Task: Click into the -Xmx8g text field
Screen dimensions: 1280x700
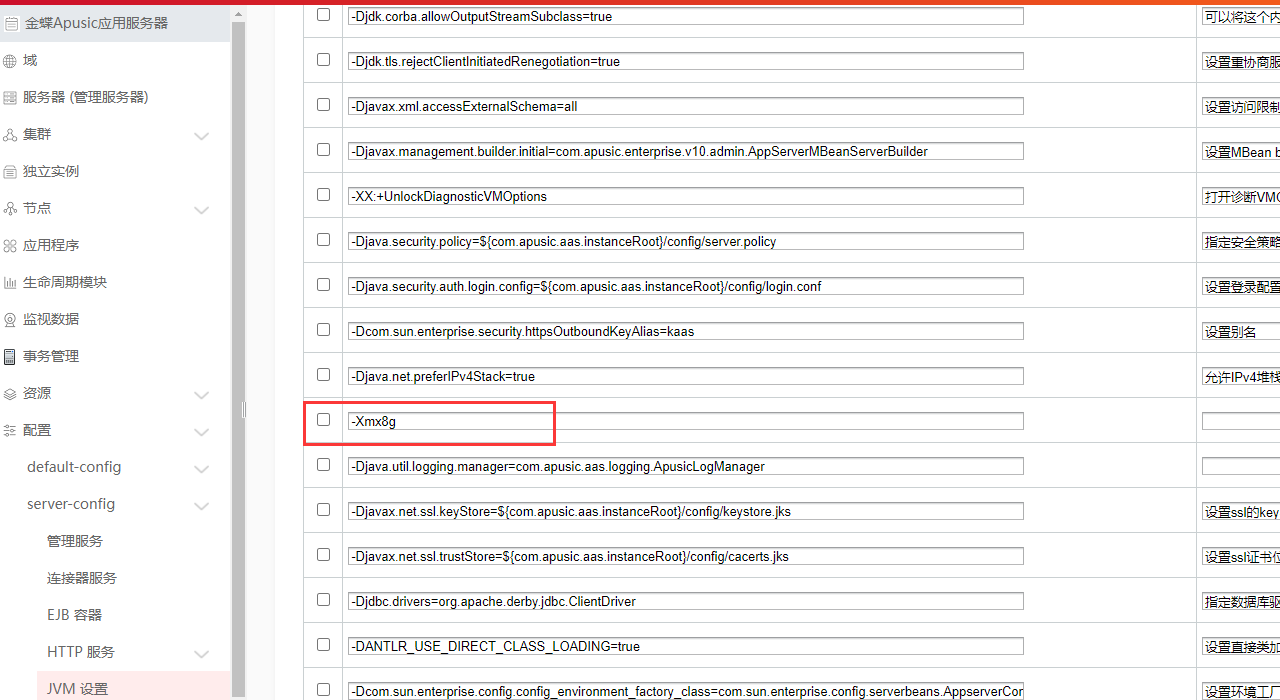Action: 685,422
